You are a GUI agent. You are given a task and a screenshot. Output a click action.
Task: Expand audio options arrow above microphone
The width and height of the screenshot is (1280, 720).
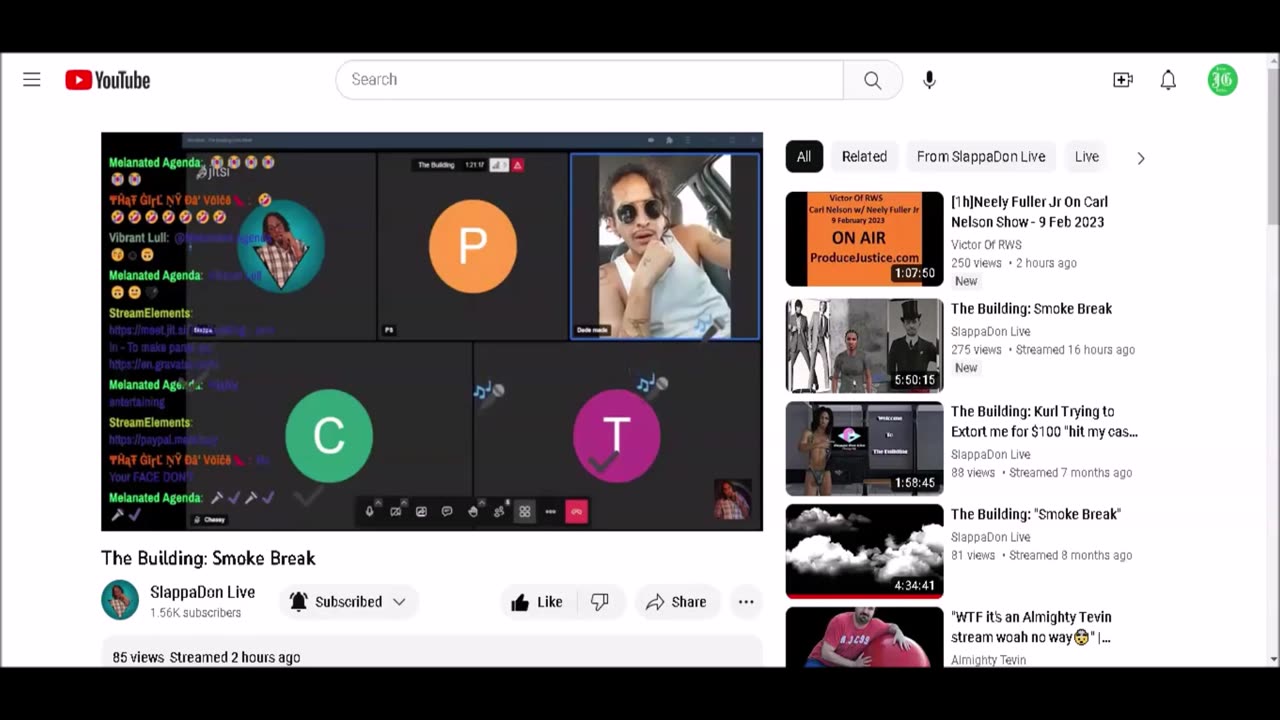tap(378, 503)
